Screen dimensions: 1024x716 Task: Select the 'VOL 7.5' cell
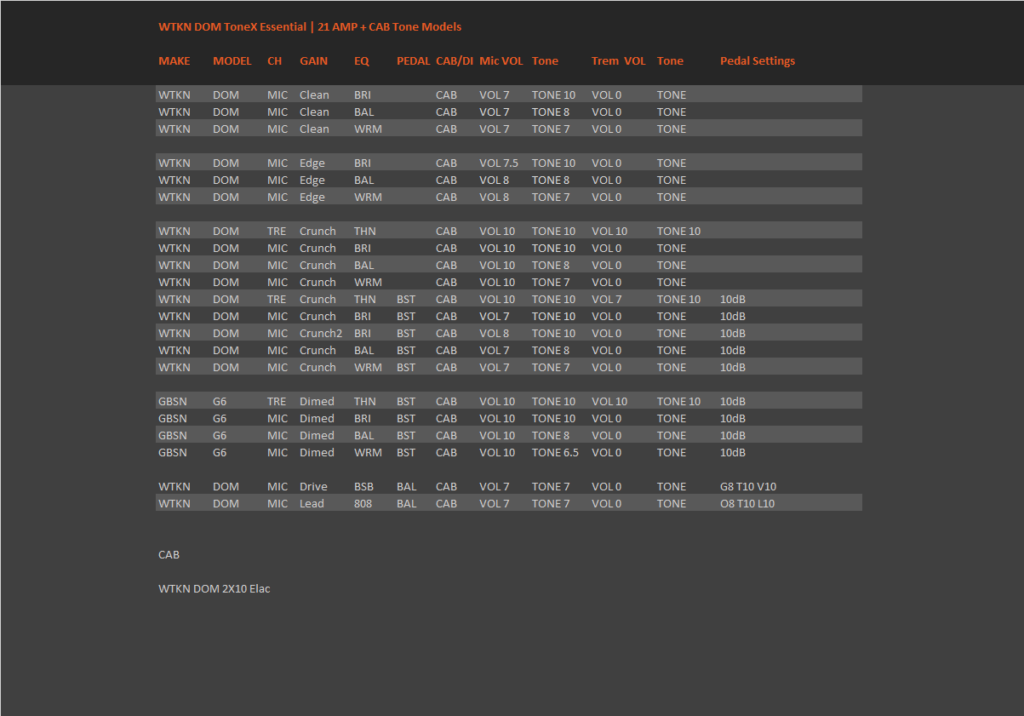499,163
